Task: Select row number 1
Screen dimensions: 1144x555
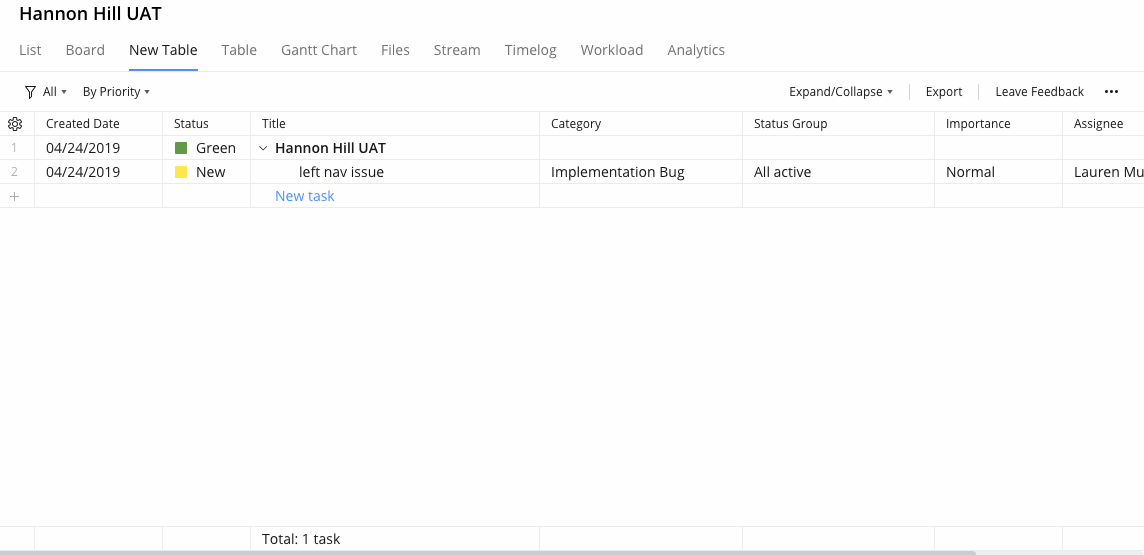Action: coord(15,148)
